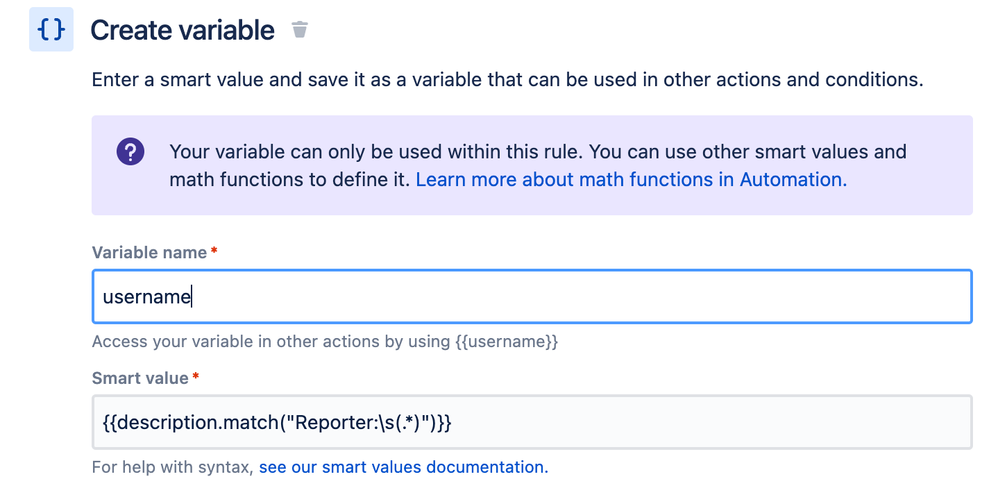Click the "For help with syntax" text
Image resolution: width=998 pixels, height=493 pixels.
coord(172,467)
